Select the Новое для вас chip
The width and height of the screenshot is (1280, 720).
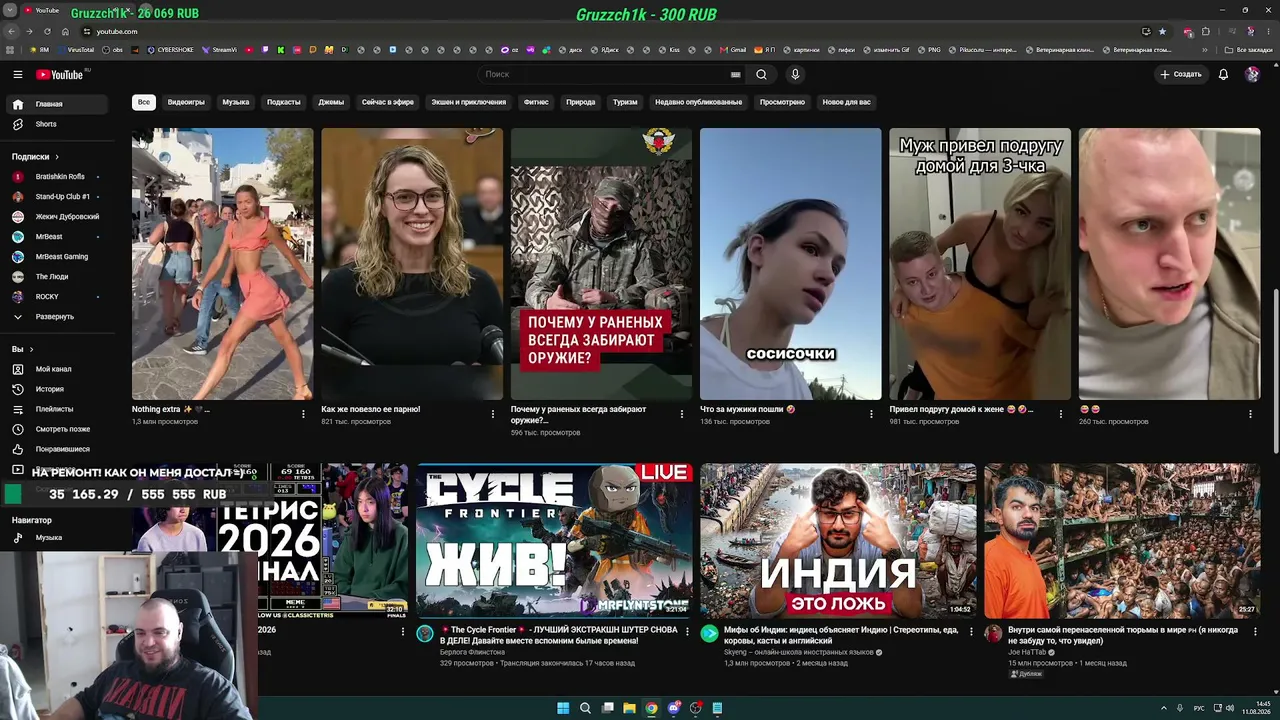pos(847,102)
